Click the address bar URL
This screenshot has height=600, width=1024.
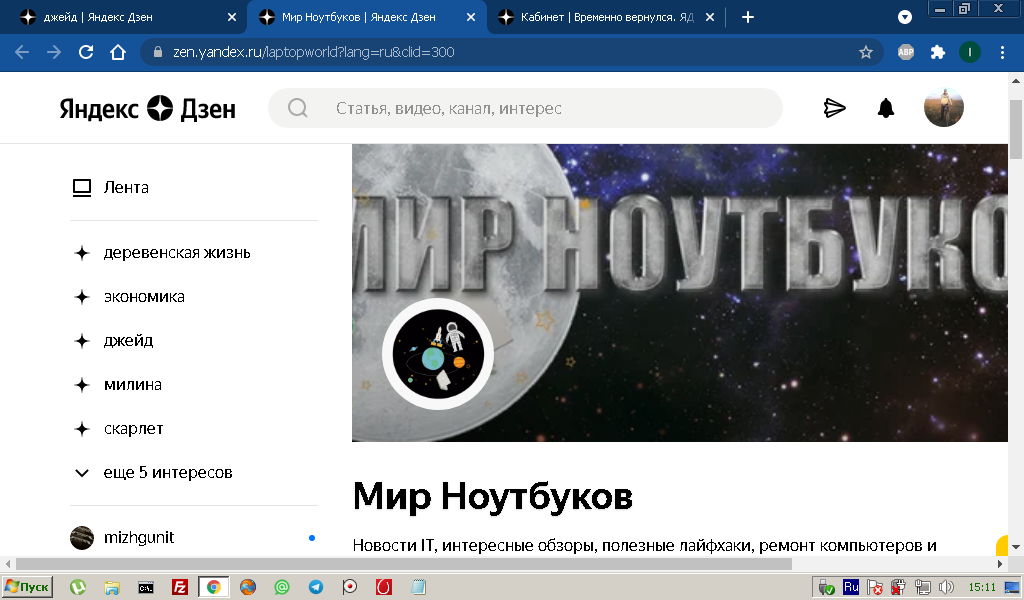click(313, 52)
